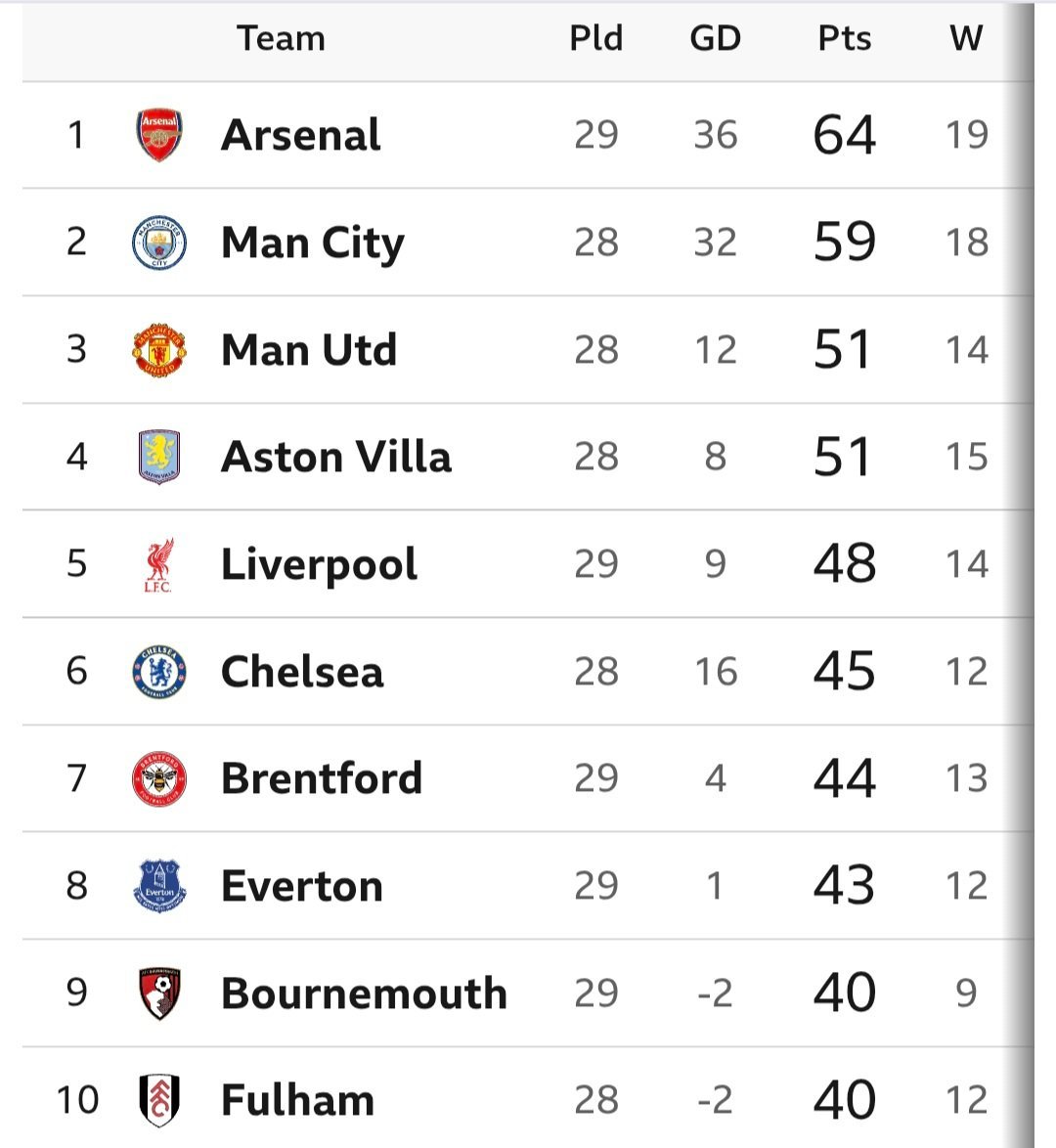Viewport: 1056px width, 1148px height.
Task: Select the Brentford bee crest
Action: (158, 779)
